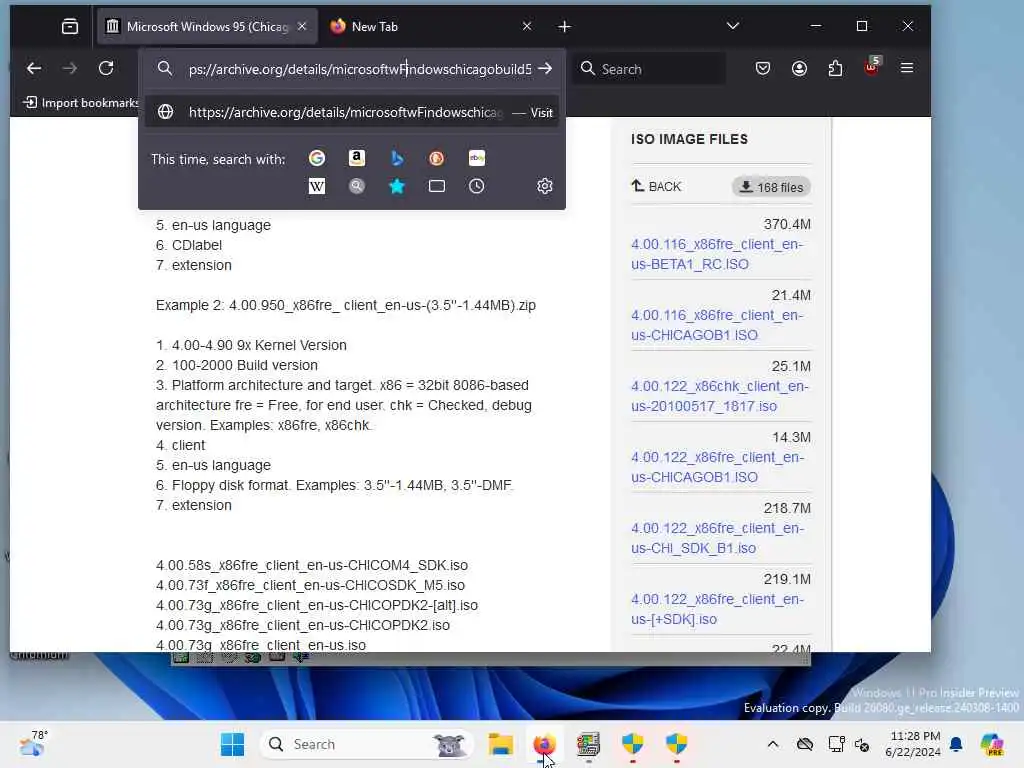Viewport: 1024px width, 768px height.
Task: Switch to the Microsoft Windows 95 (Chicago) tab
Action: click(207, 27)
